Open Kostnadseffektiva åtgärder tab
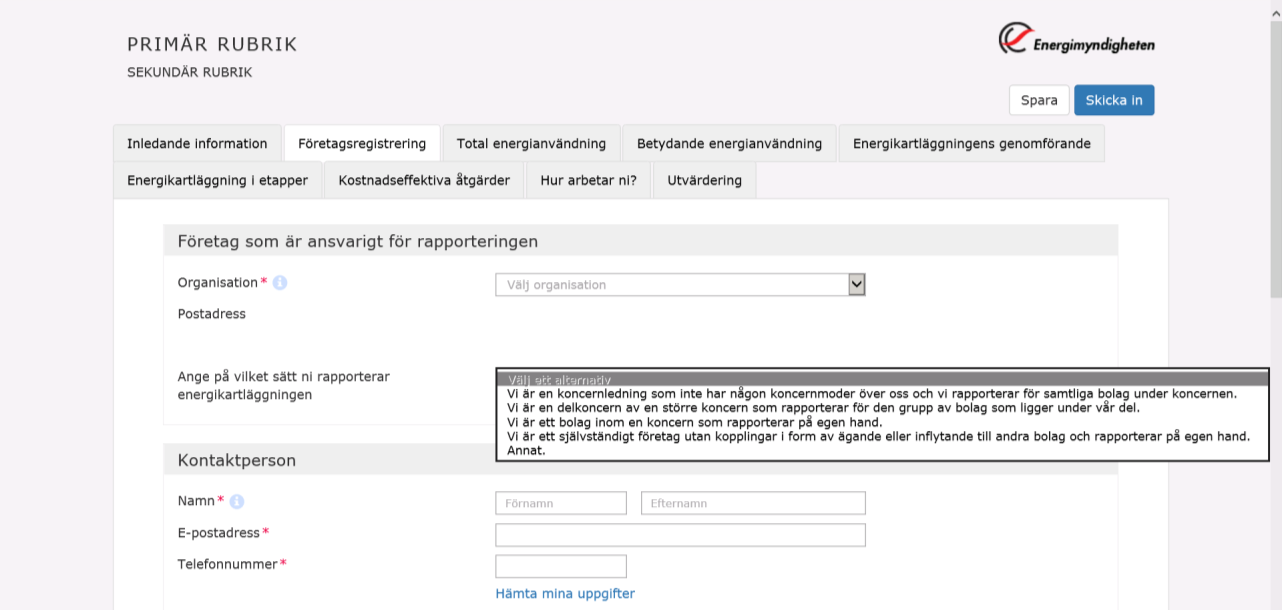The image size is (1282, 610). click(x=424, y=180)
